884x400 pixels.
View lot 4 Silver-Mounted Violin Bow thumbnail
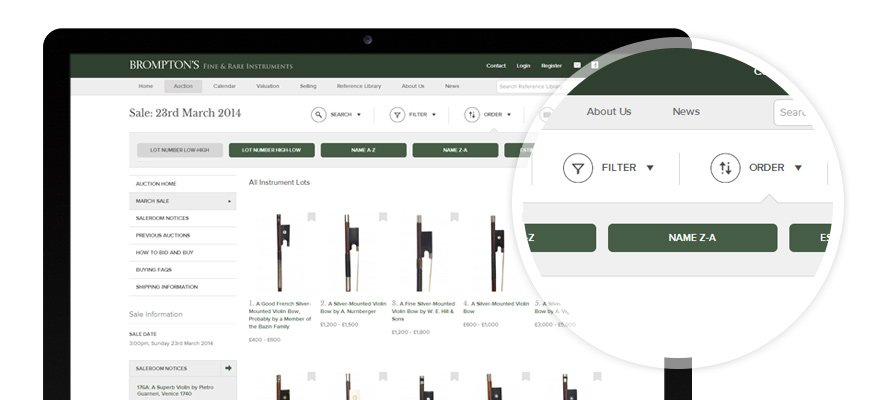click(496, 252)
